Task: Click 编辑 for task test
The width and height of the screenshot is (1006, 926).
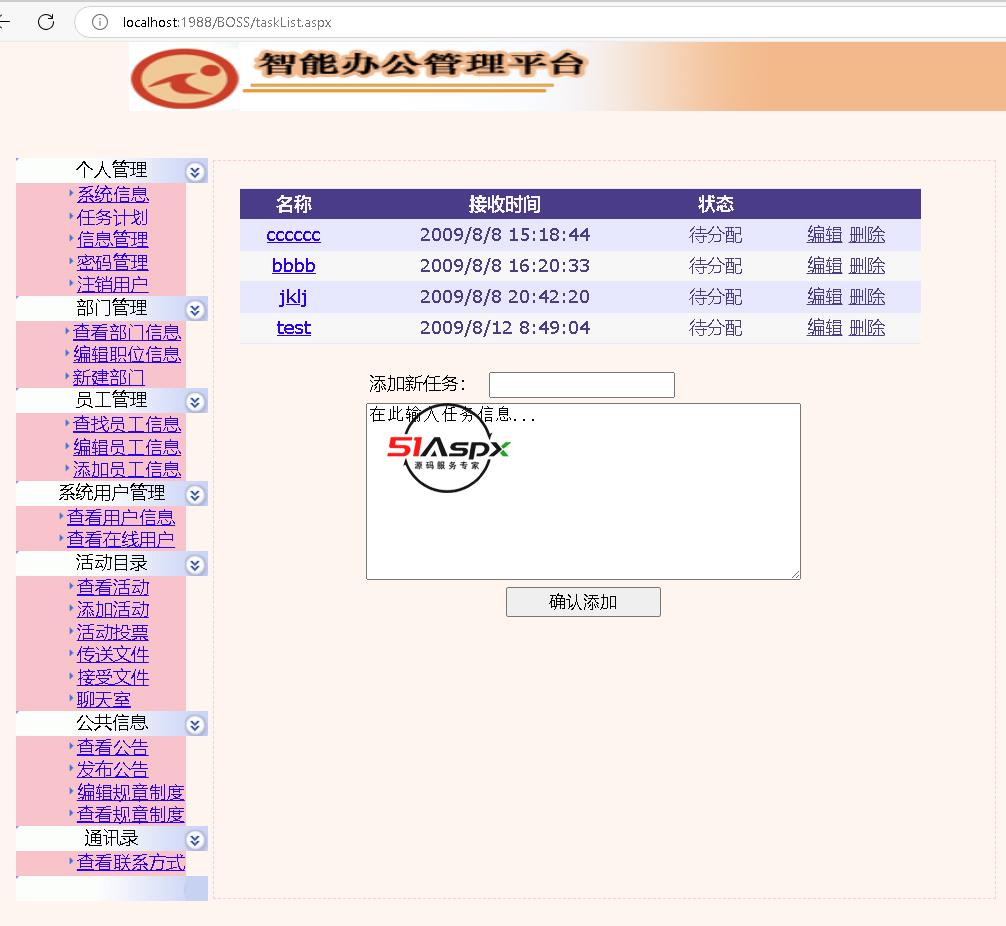Action: [824, 328]
